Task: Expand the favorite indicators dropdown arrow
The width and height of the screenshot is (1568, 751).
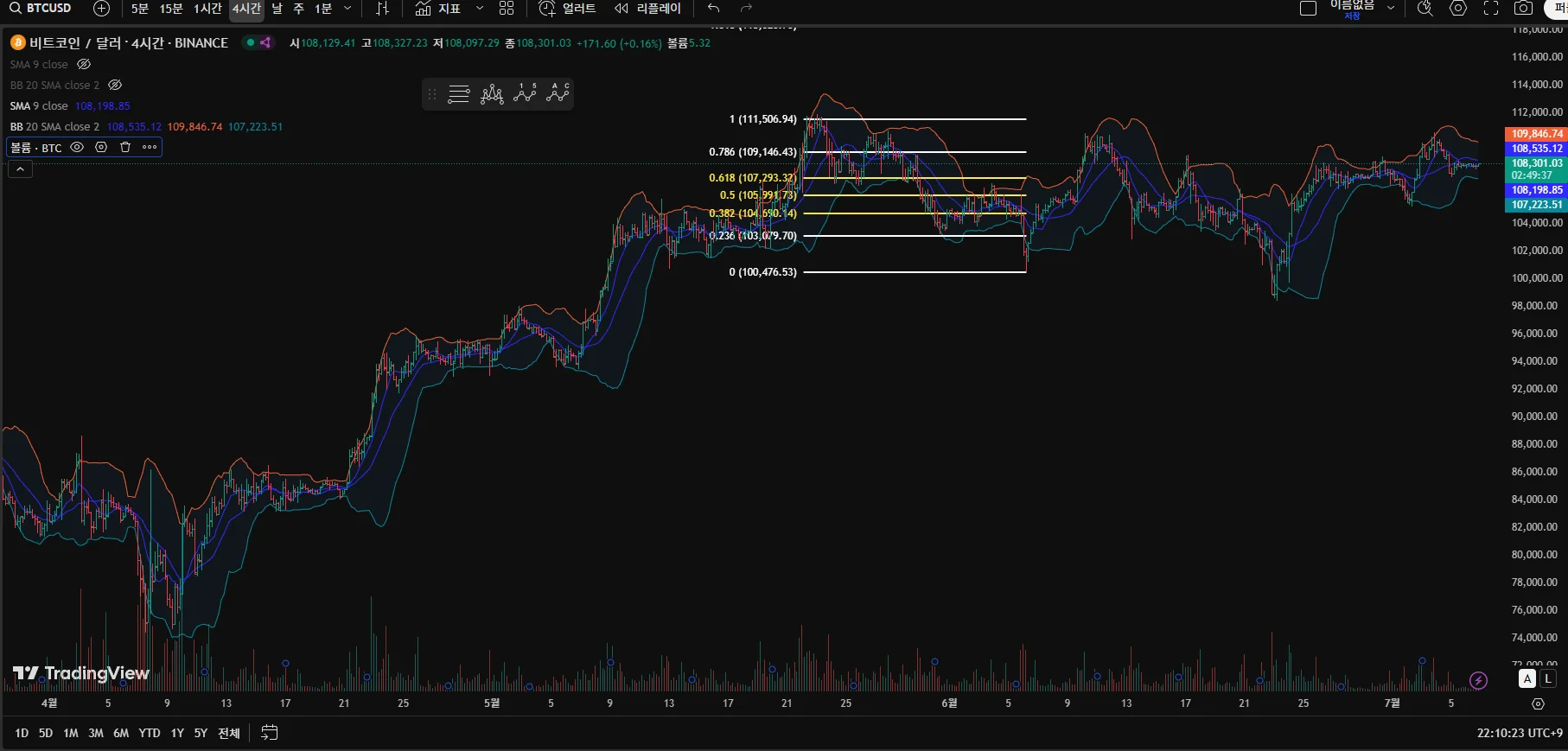Action: click(x=480, y=9)
